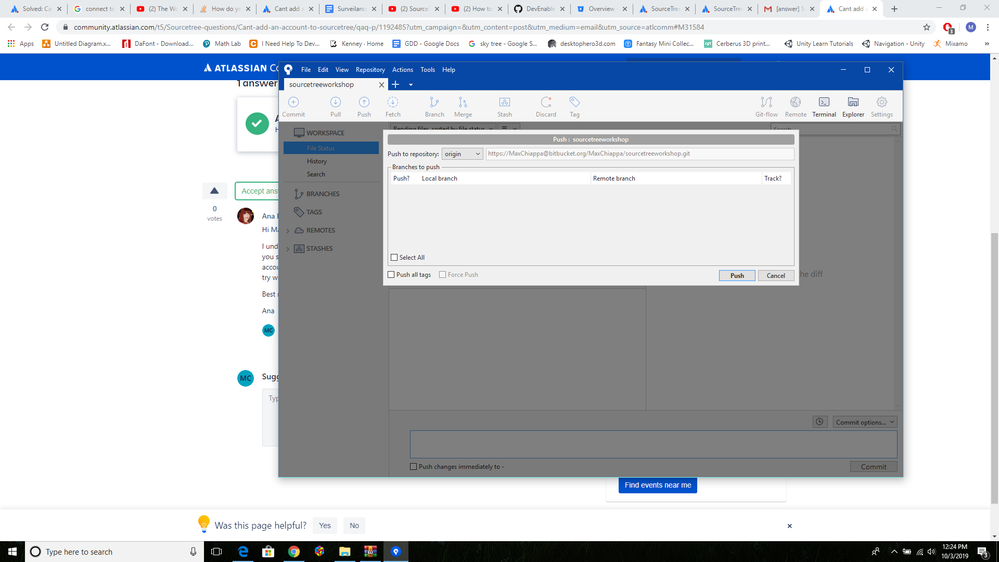Bookmark this page with the star icon

[x=926, y=27]
